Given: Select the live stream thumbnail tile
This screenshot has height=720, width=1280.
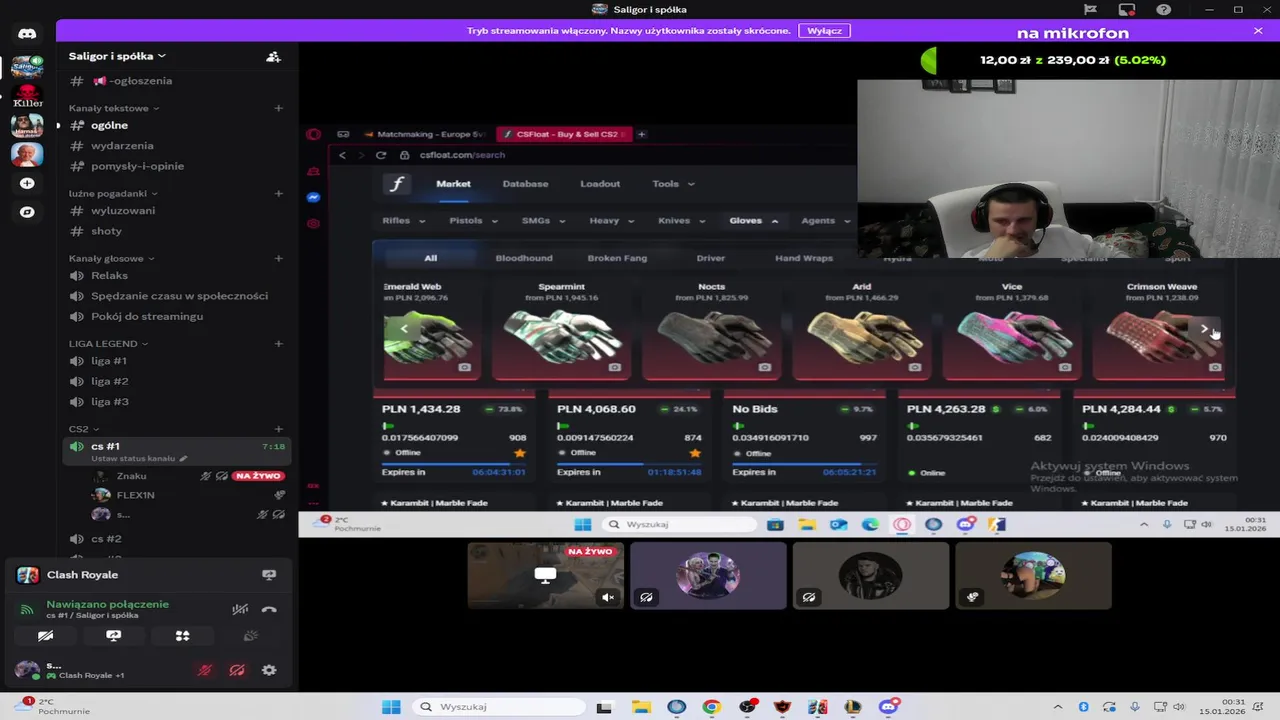Looking at the screenshot, I should (x=546, y=576).
